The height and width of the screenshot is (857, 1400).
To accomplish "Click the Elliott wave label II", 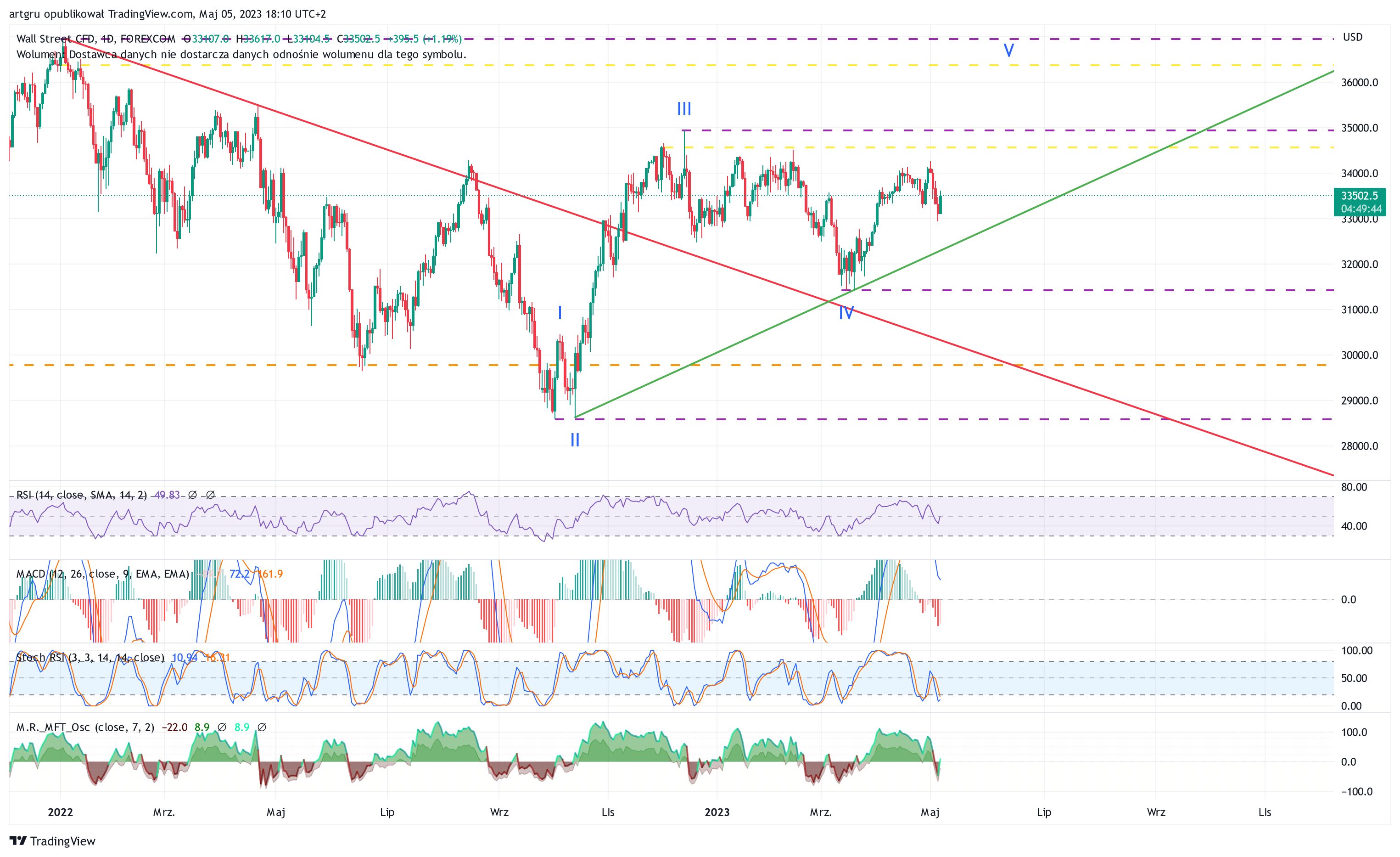I will 575,440.
